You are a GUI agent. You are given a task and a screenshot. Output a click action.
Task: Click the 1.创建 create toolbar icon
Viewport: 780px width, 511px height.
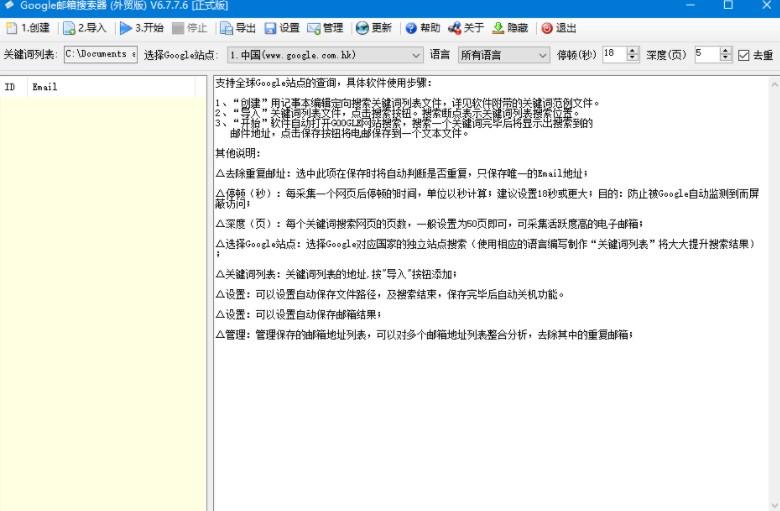pyautogui.click(x=11, y=28)
